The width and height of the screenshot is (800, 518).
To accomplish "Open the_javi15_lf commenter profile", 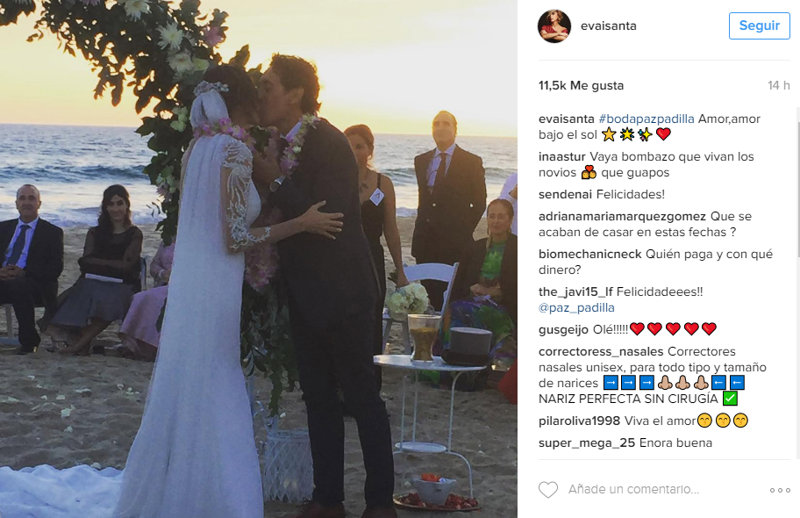I will (575, 292).
